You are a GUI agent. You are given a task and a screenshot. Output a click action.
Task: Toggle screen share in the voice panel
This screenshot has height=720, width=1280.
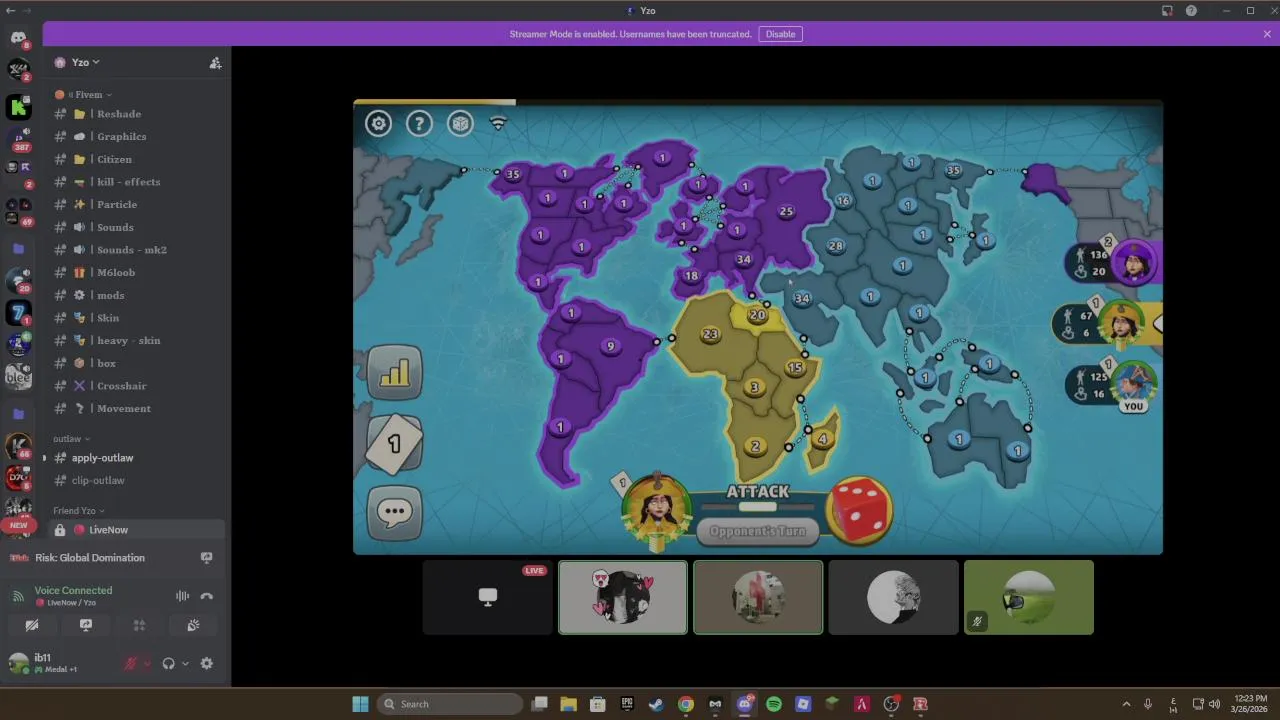tap(86, 625)
